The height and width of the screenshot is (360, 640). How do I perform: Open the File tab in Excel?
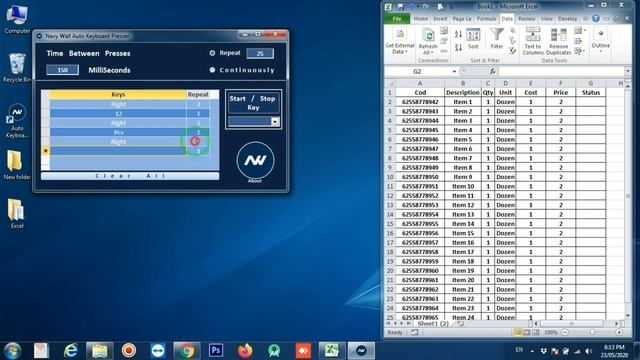(x=397, y=19)
